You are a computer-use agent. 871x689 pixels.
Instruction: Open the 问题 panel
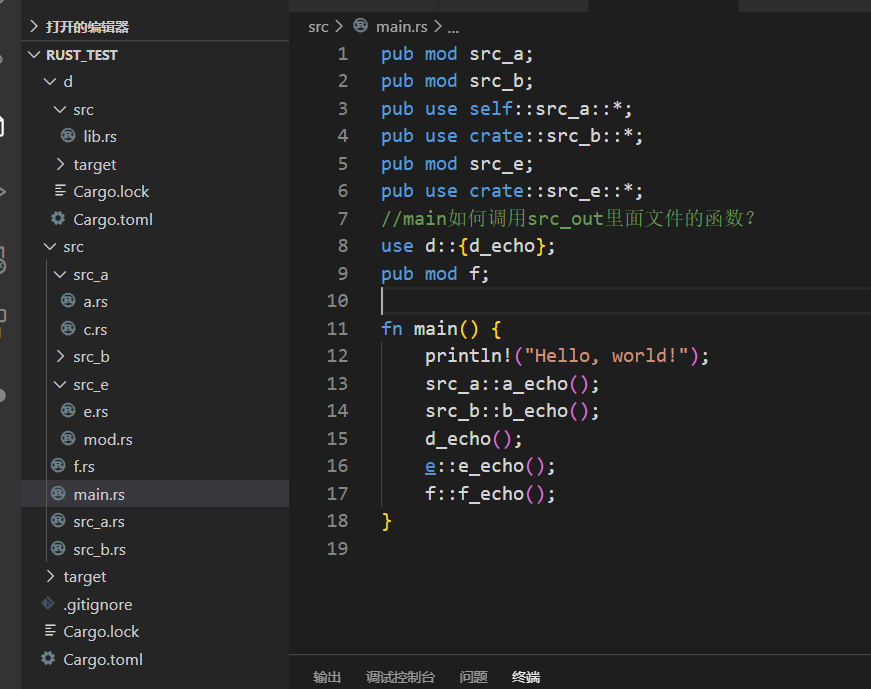click(472, 677)
